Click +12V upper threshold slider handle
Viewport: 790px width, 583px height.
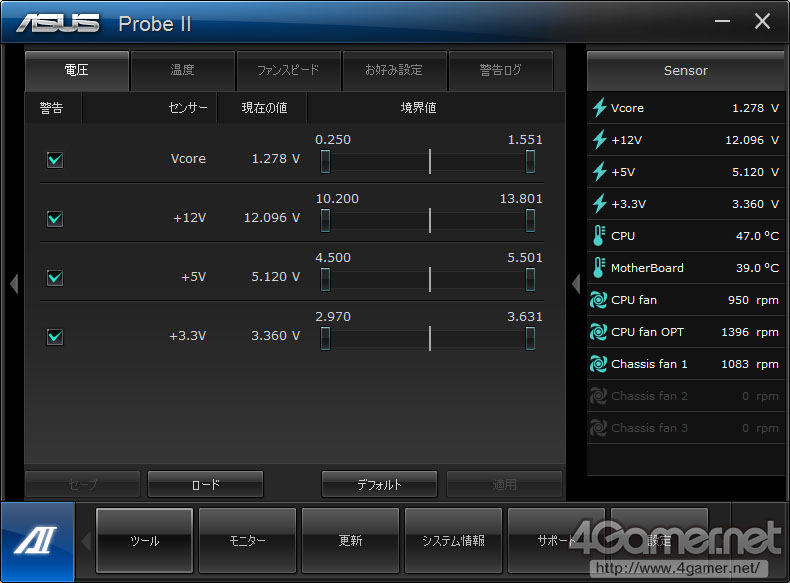pyautogui.click(x=530, y=220)
